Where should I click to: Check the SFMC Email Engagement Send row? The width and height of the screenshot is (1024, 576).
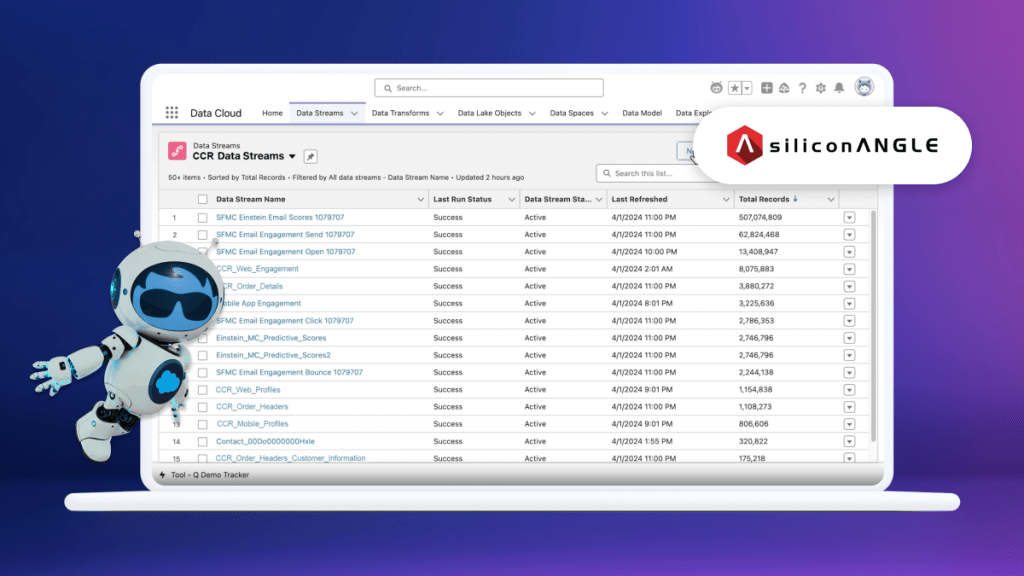click(202, 234)
